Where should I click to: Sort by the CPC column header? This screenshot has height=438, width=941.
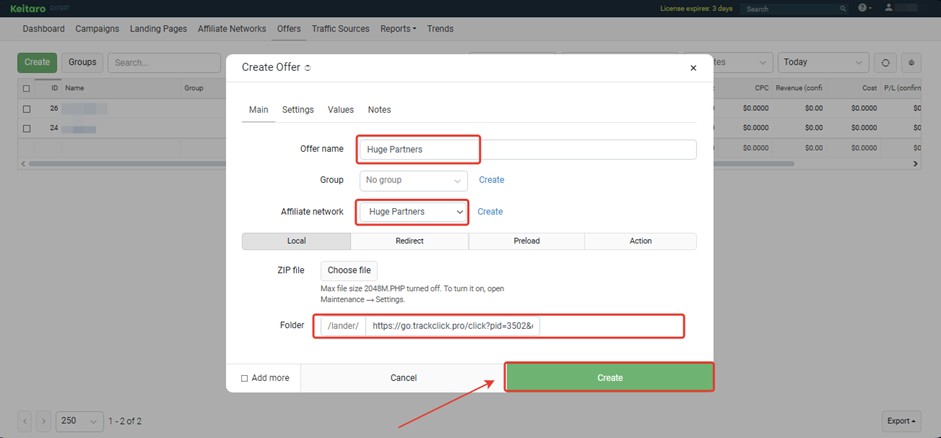pyautogui.click(x=762, y=88)
